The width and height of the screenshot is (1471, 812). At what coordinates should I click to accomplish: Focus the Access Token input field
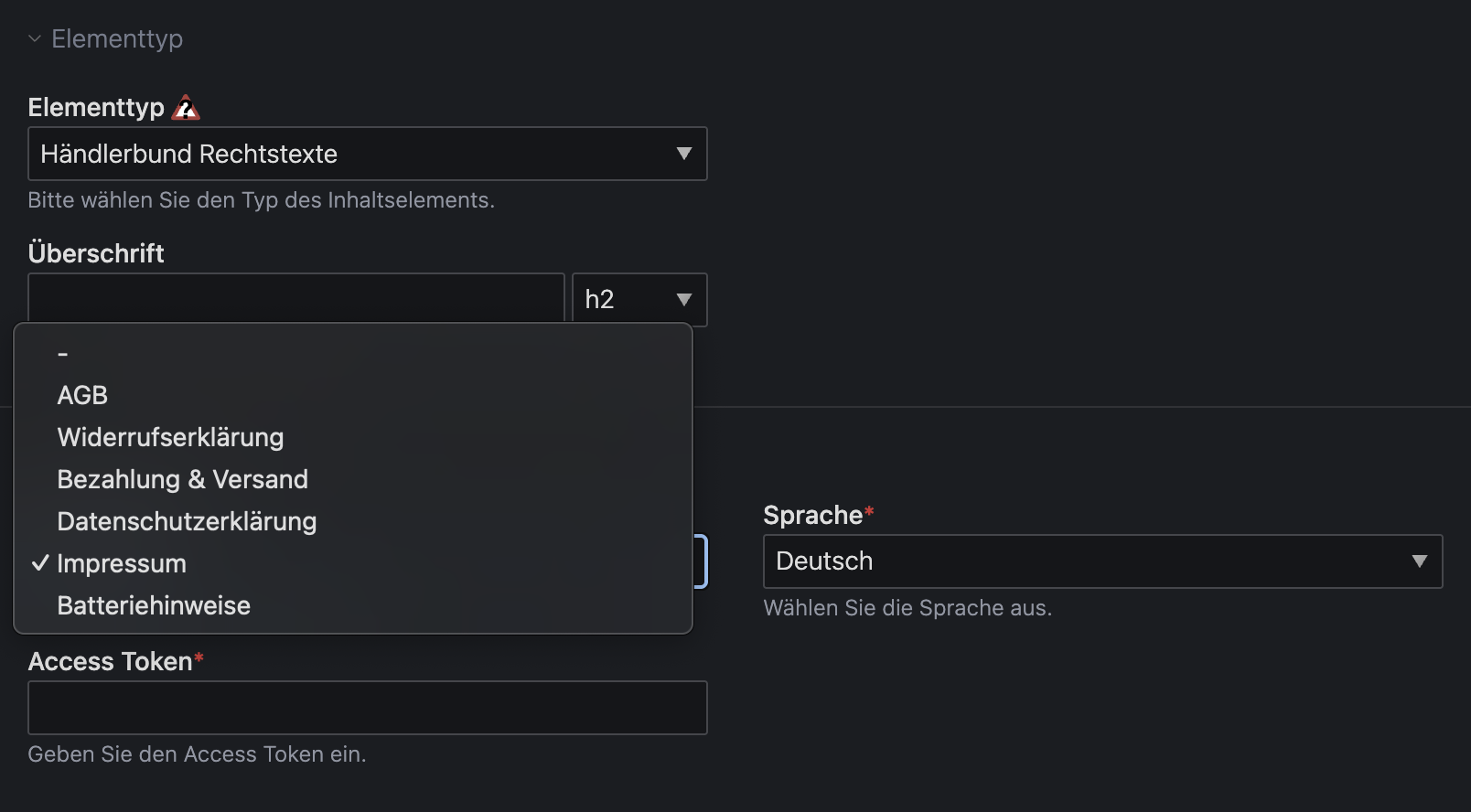pyautogui.click(x=367, y=708)
